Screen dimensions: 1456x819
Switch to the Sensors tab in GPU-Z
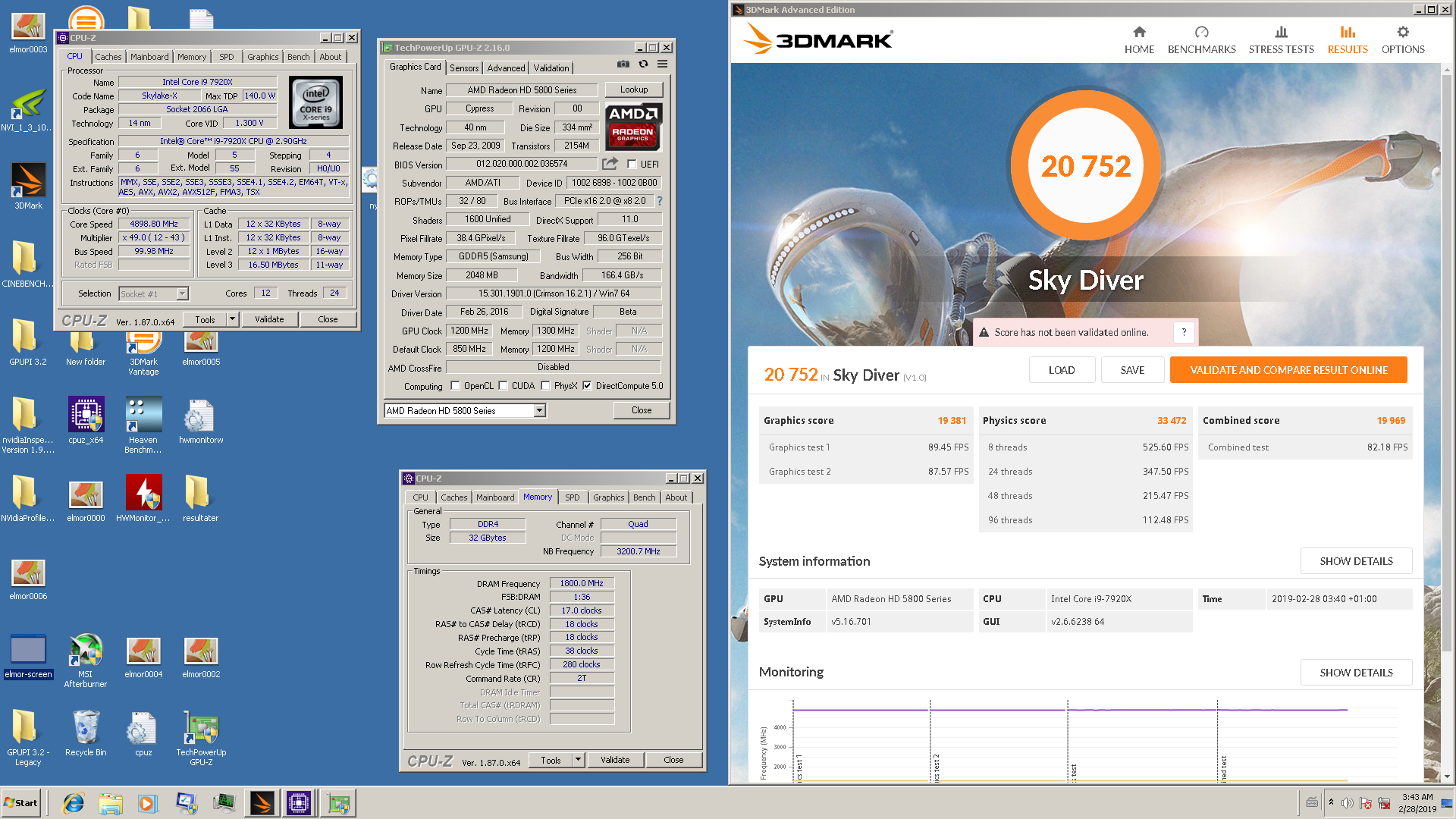464,68
